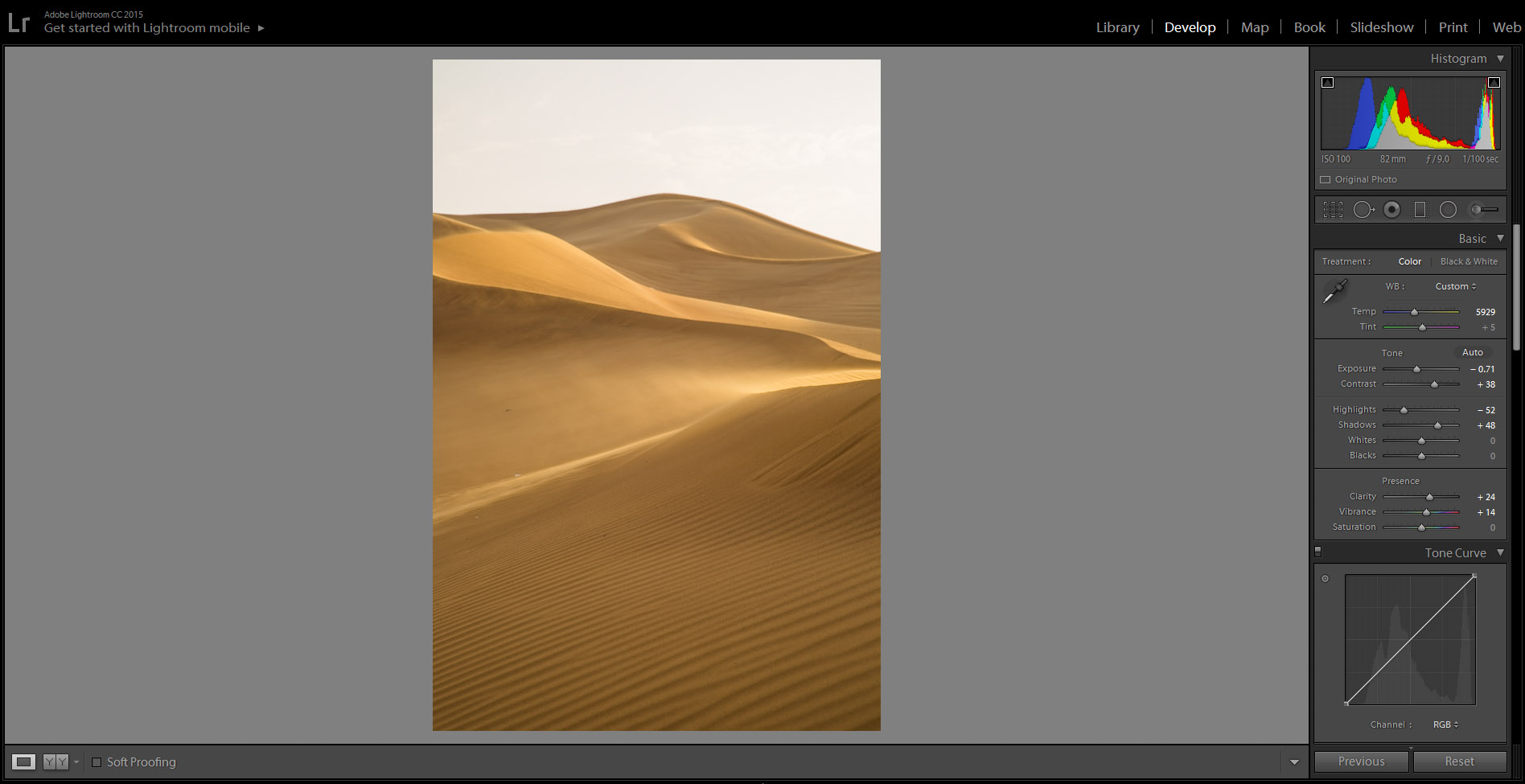The image size is (1525, 784).
Task: Activate the Tone Curve targeted adjustment tool
Action: (x=1326, y=578)
